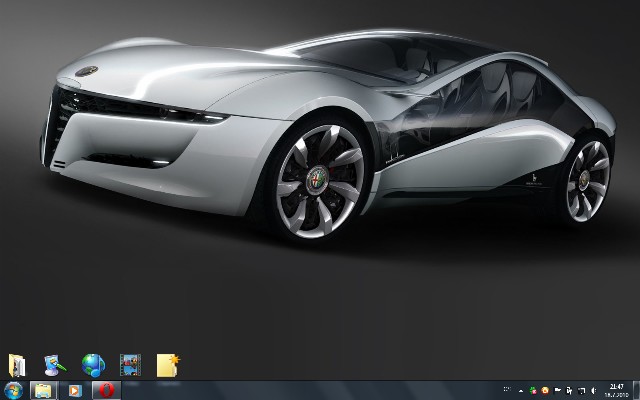Open the clock showing 21:47
Viewport: 640px width, 400px height.
[615, 390]
